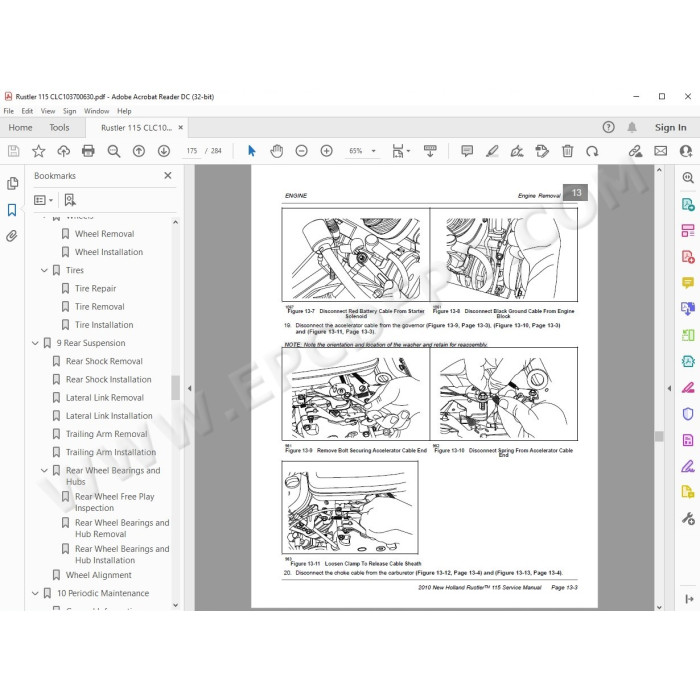This screenshot has height=700, width=700.
Task: Open Comment tool in right pane
Action: click(688, 283)
